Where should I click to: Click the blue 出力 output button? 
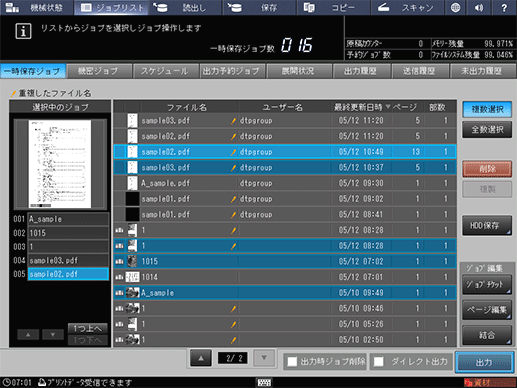point(484,362)
